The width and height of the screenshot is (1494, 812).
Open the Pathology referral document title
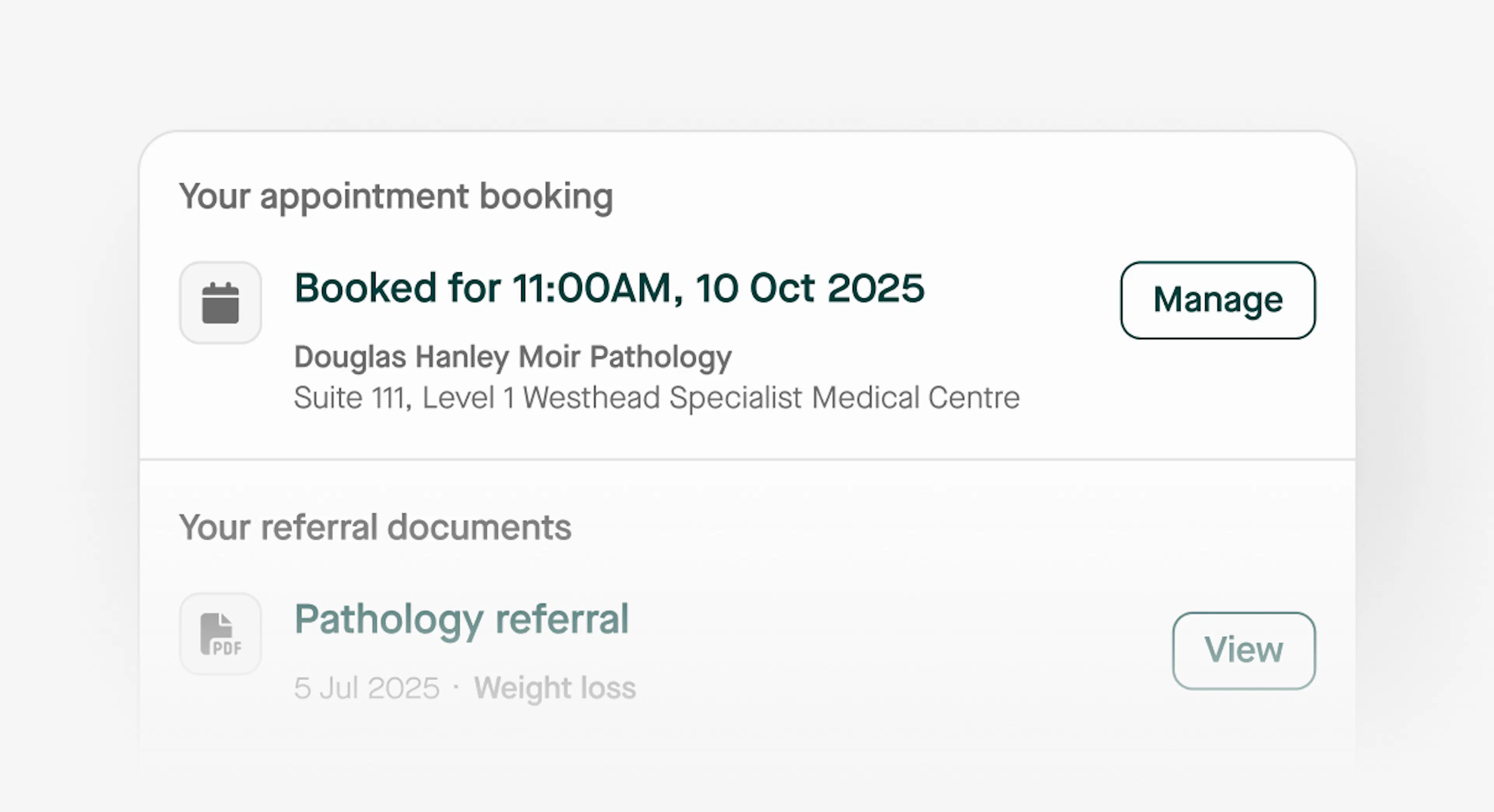[462, 619]
